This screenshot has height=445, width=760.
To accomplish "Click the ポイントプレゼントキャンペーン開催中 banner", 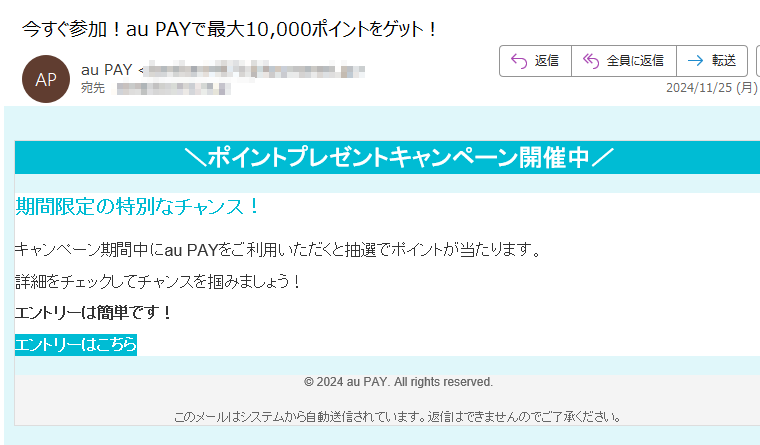I will [x=387, y=158].
